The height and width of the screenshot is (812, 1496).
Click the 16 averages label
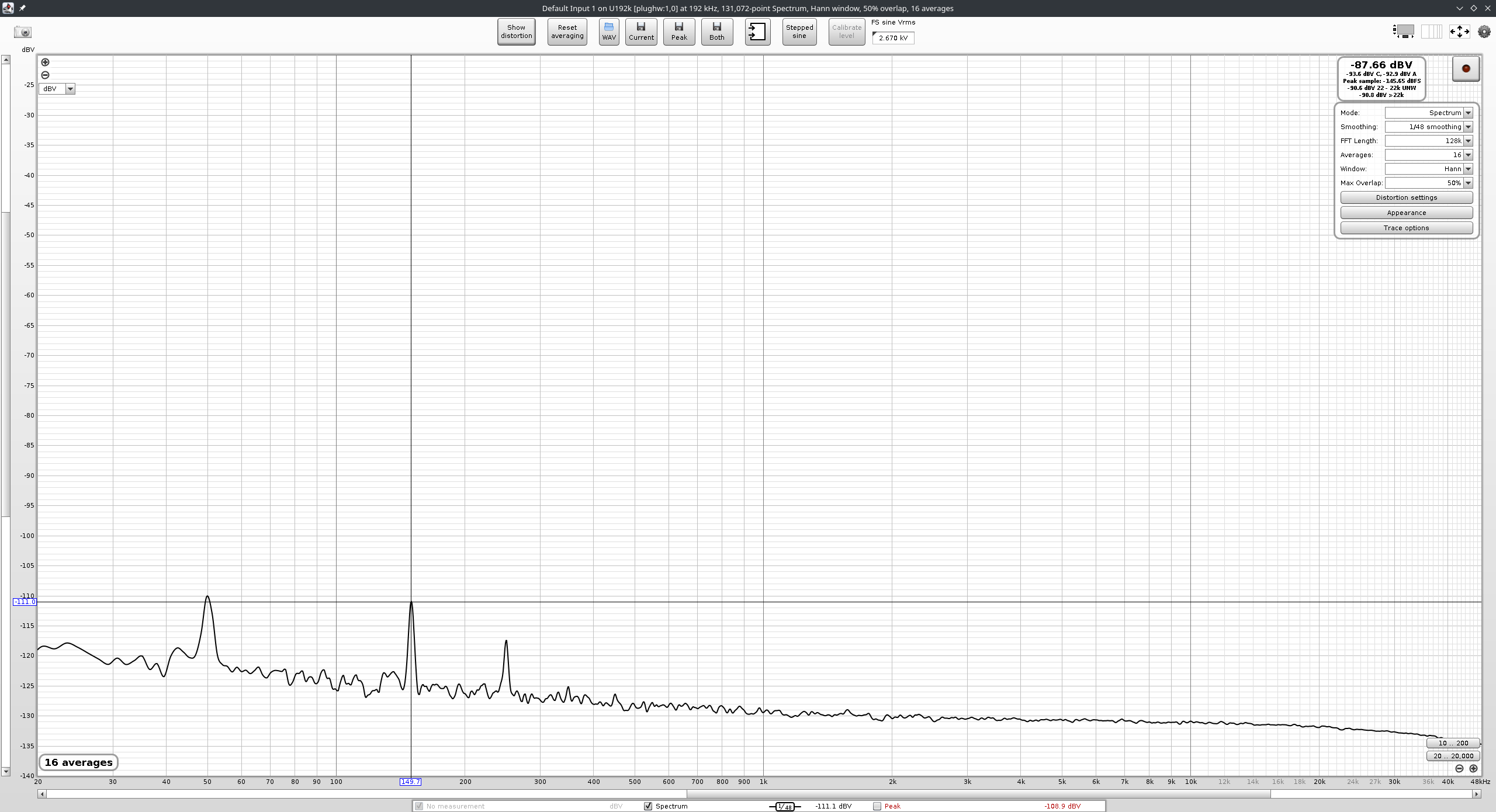pos(78,762)
